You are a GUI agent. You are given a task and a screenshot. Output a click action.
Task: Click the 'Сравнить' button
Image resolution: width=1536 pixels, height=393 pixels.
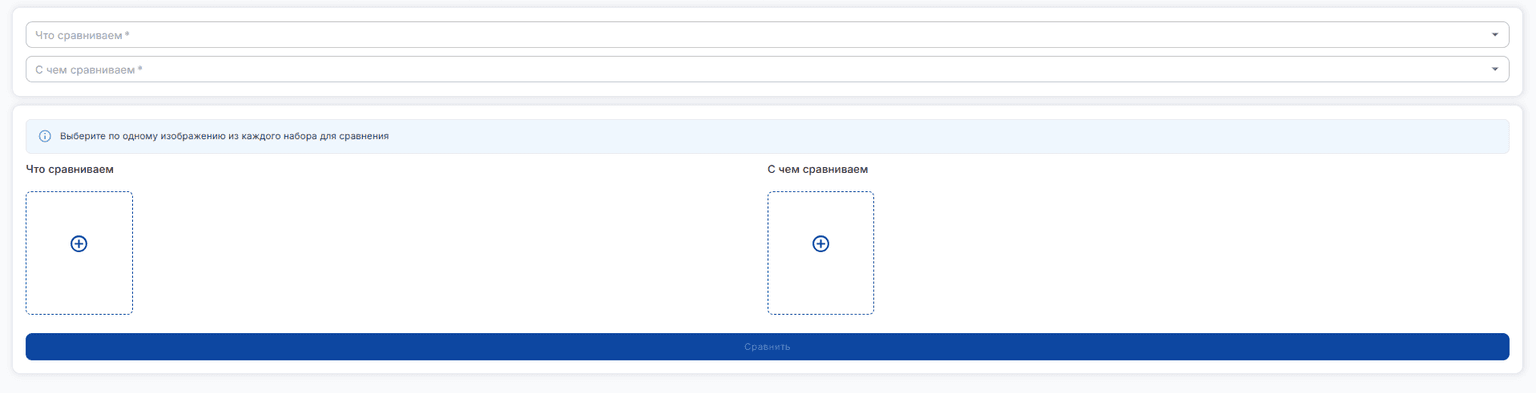pyautogui.click(x=767, y=347)
